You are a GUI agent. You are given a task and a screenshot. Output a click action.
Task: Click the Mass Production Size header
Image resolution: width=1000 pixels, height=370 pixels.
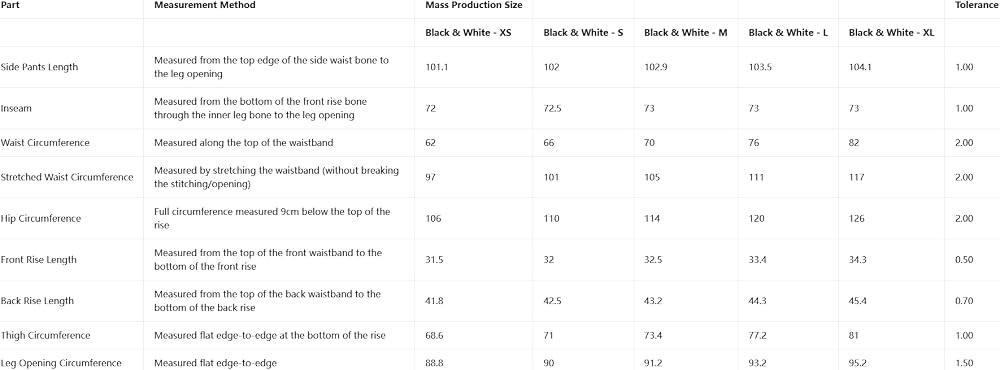pos(474,5)
